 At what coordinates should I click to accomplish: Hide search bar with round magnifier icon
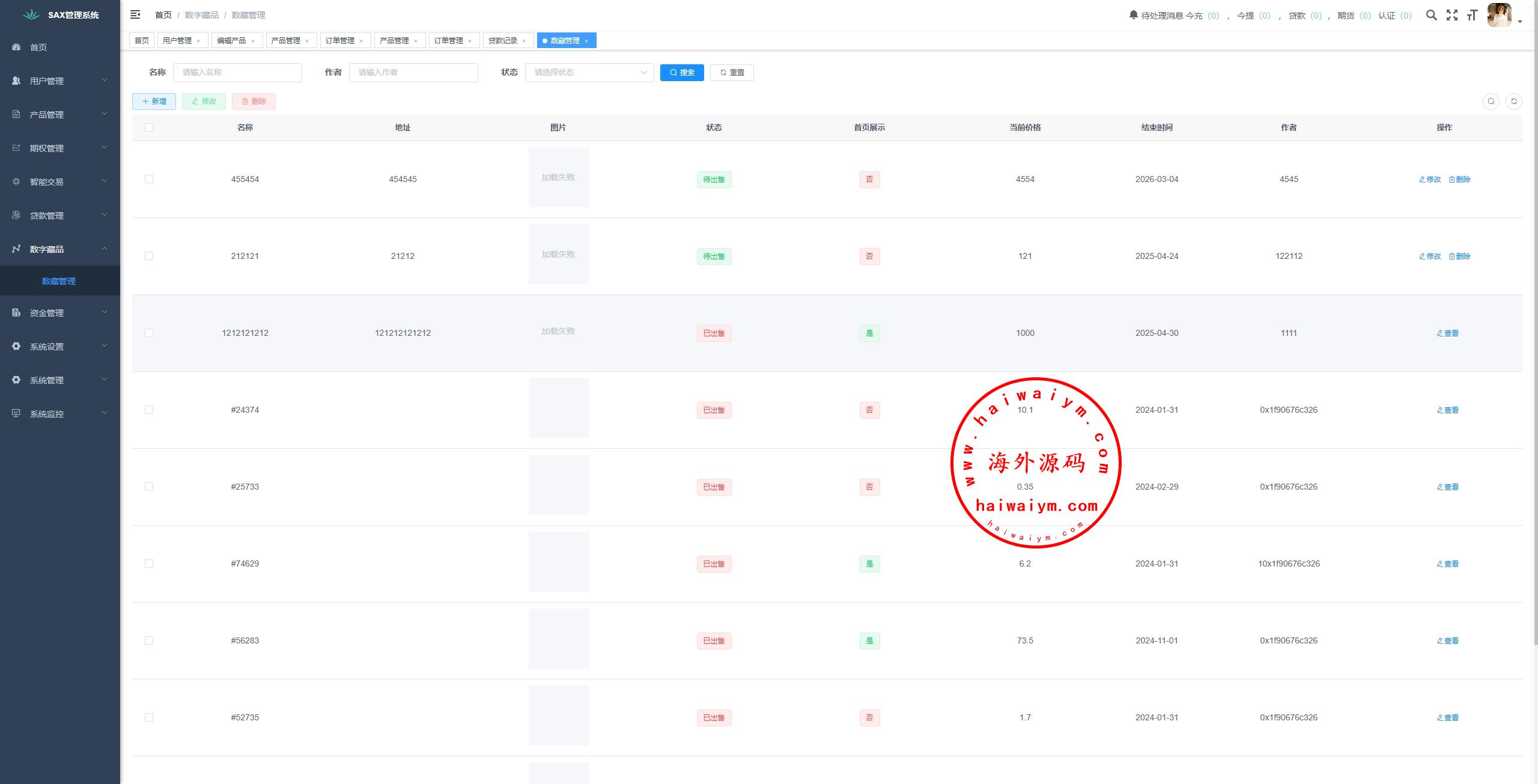click(1491, 102)
